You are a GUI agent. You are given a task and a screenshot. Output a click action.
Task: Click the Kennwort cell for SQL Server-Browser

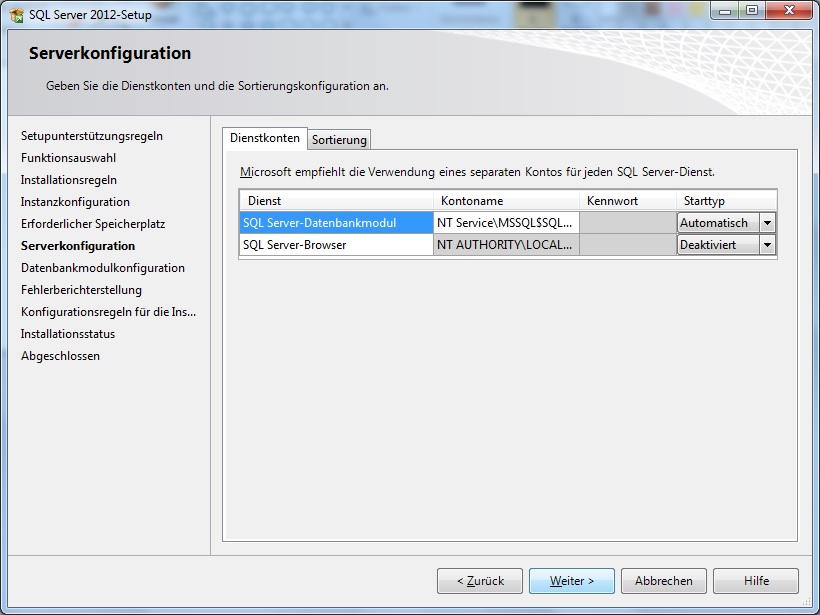coord(628,245)
